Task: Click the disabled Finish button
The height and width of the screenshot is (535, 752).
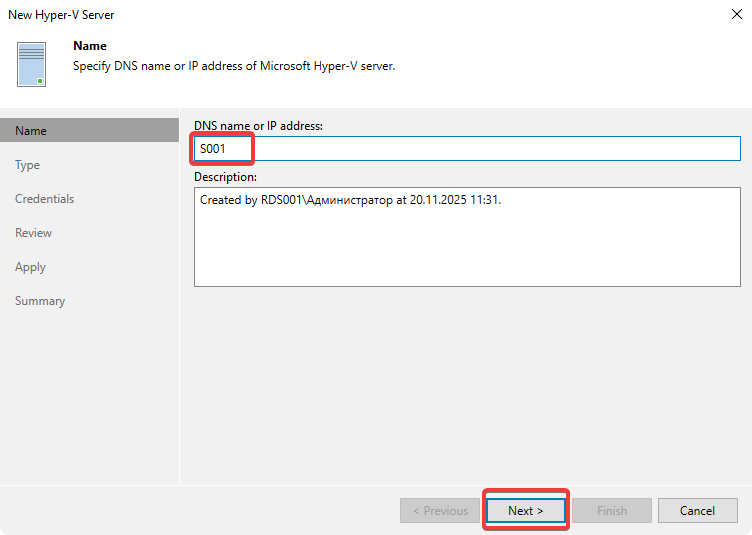Action: (x=612, y=510)
